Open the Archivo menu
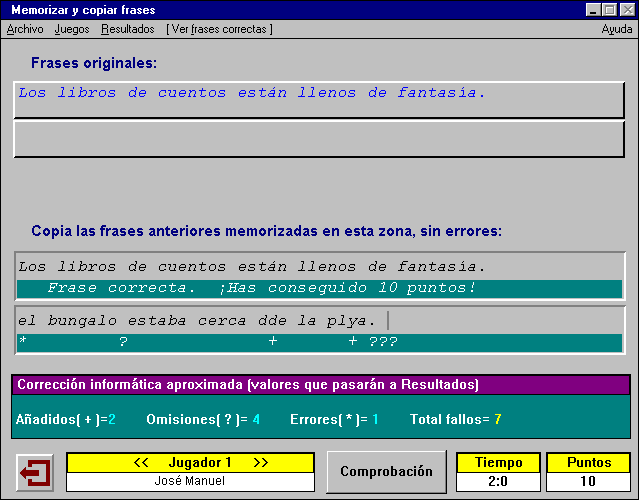This screenshot has width=639, height=500. point(25,29)
